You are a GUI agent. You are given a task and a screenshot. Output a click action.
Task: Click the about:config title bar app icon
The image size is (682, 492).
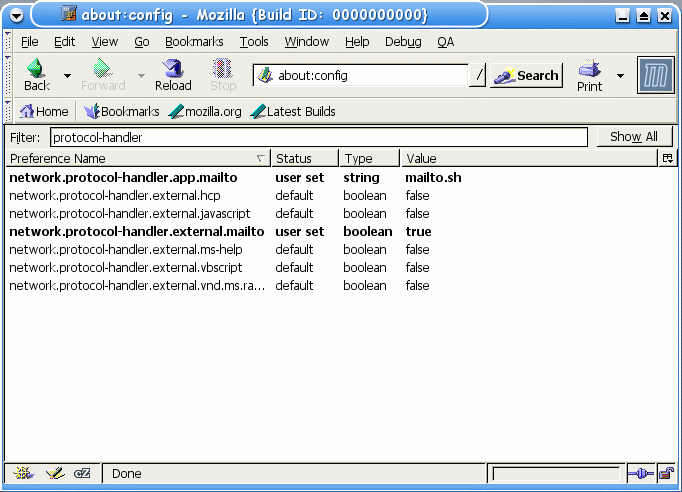68,14
